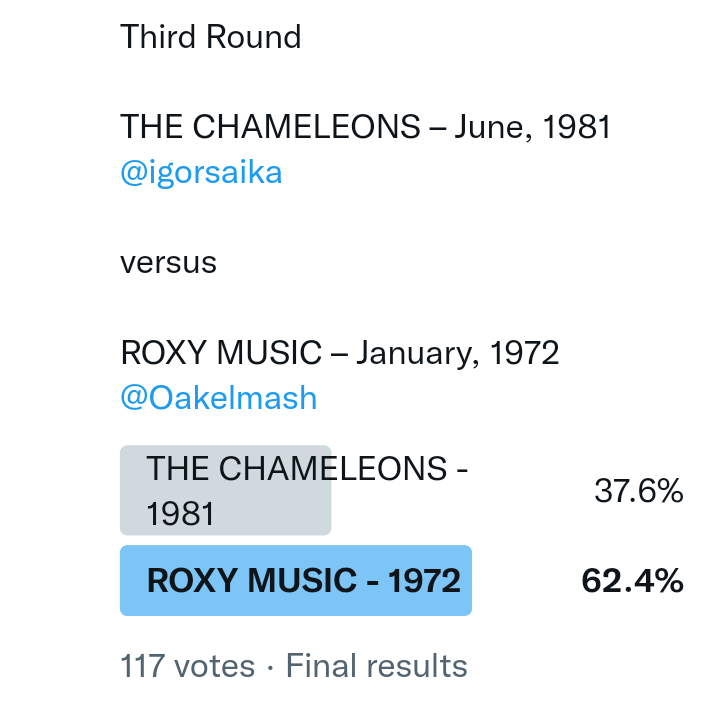Viewport: 720px width, 703px height.
Task: Click the bold 62.4% result percentage
Action: [x=632, y=581]
